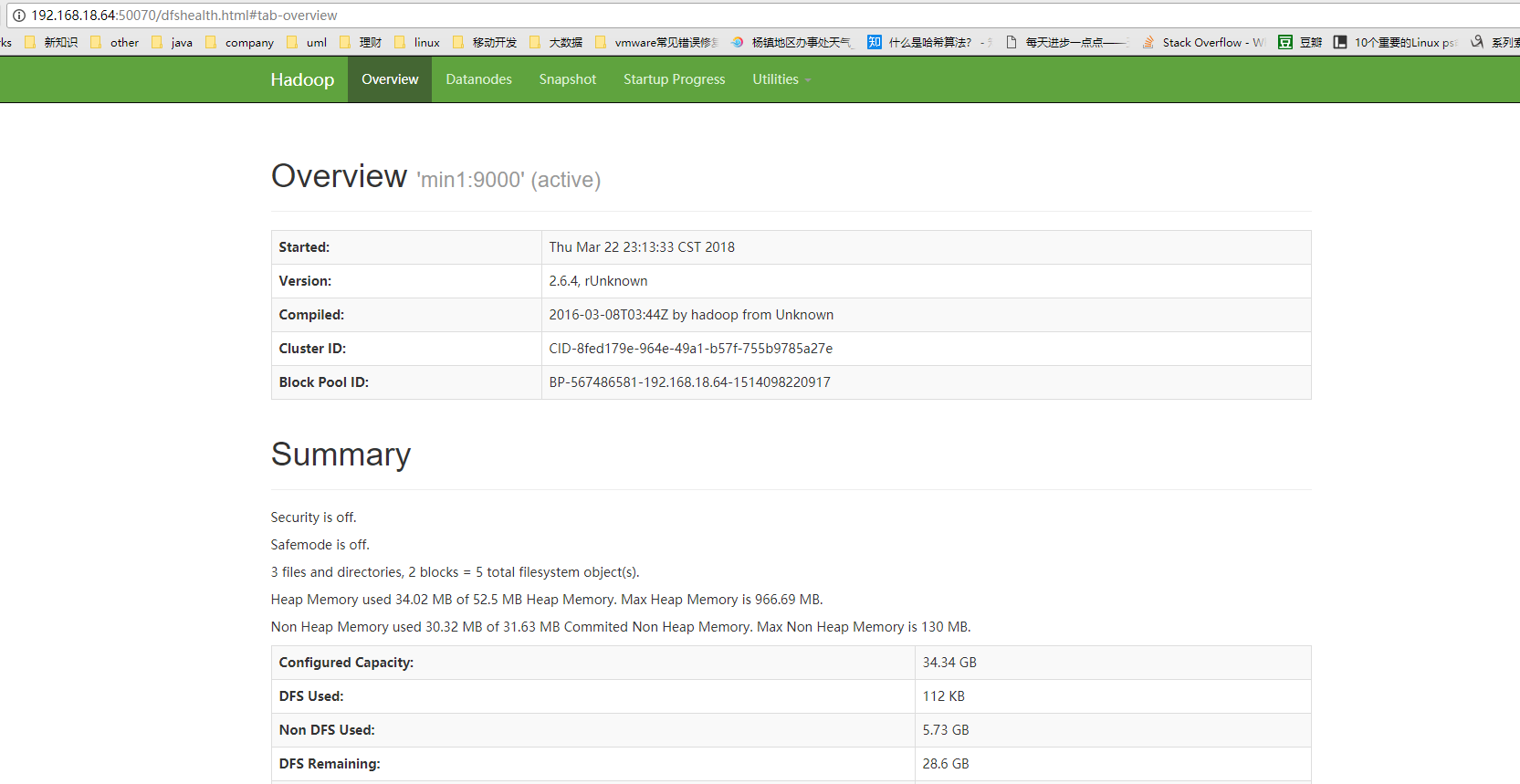Click the Block Pool ID: row label
The width and height of the screenshot is (1520, 784).
pyautogui.click(x=324, y=382)
